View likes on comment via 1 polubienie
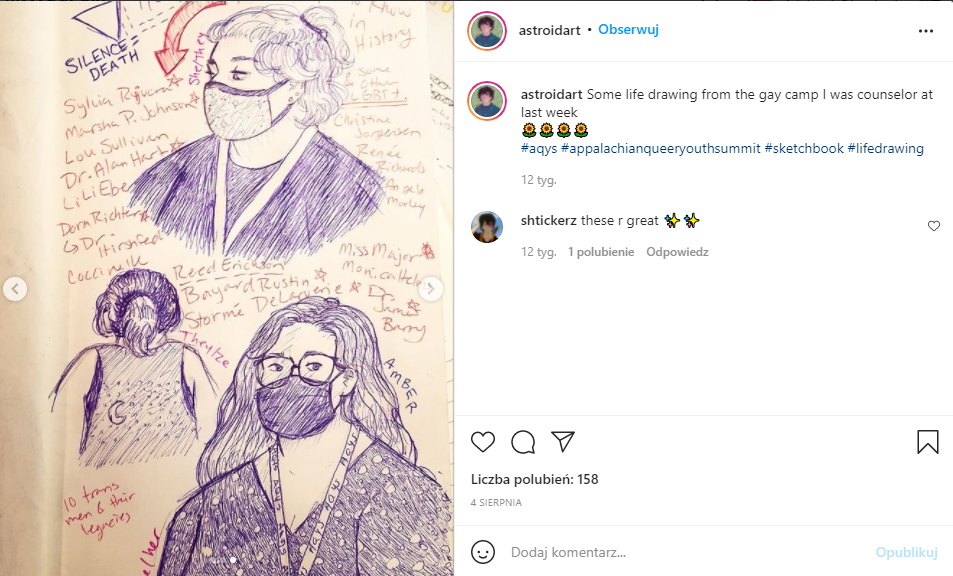The width and height of the screenshot is (953, 576). click(601, 252)
